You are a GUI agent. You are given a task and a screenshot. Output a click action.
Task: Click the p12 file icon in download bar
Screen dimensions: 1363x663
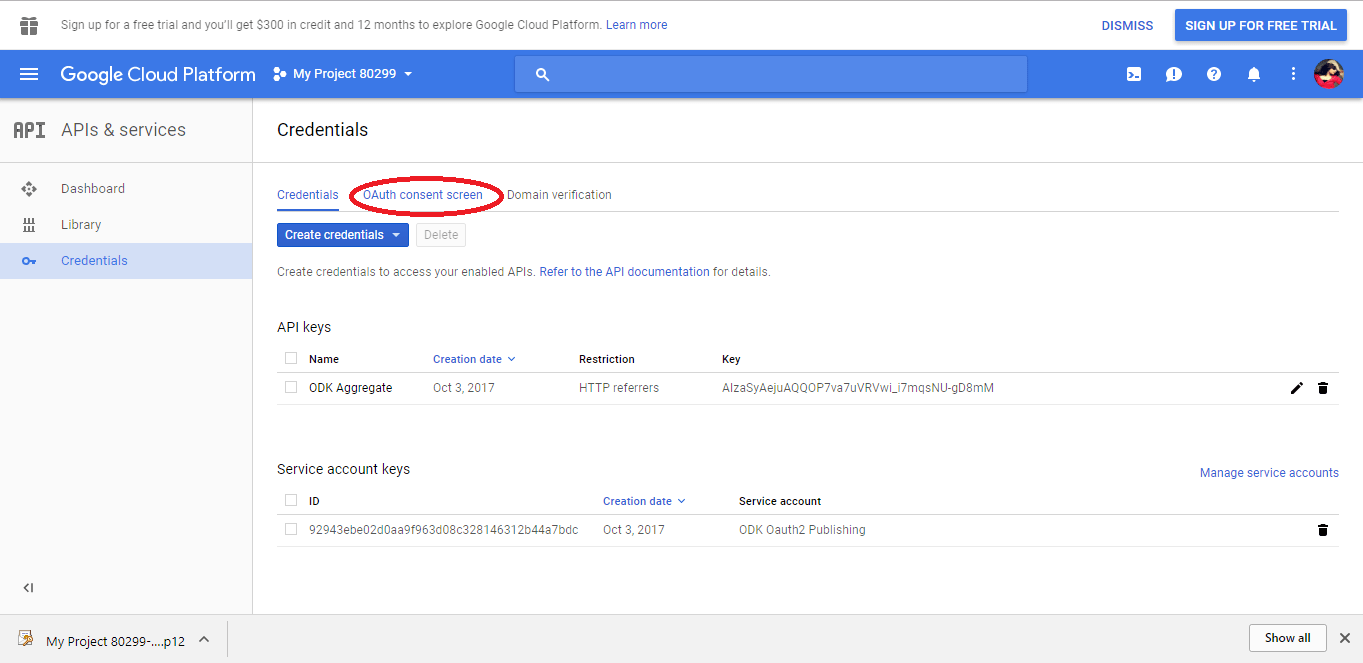(26, 639)
